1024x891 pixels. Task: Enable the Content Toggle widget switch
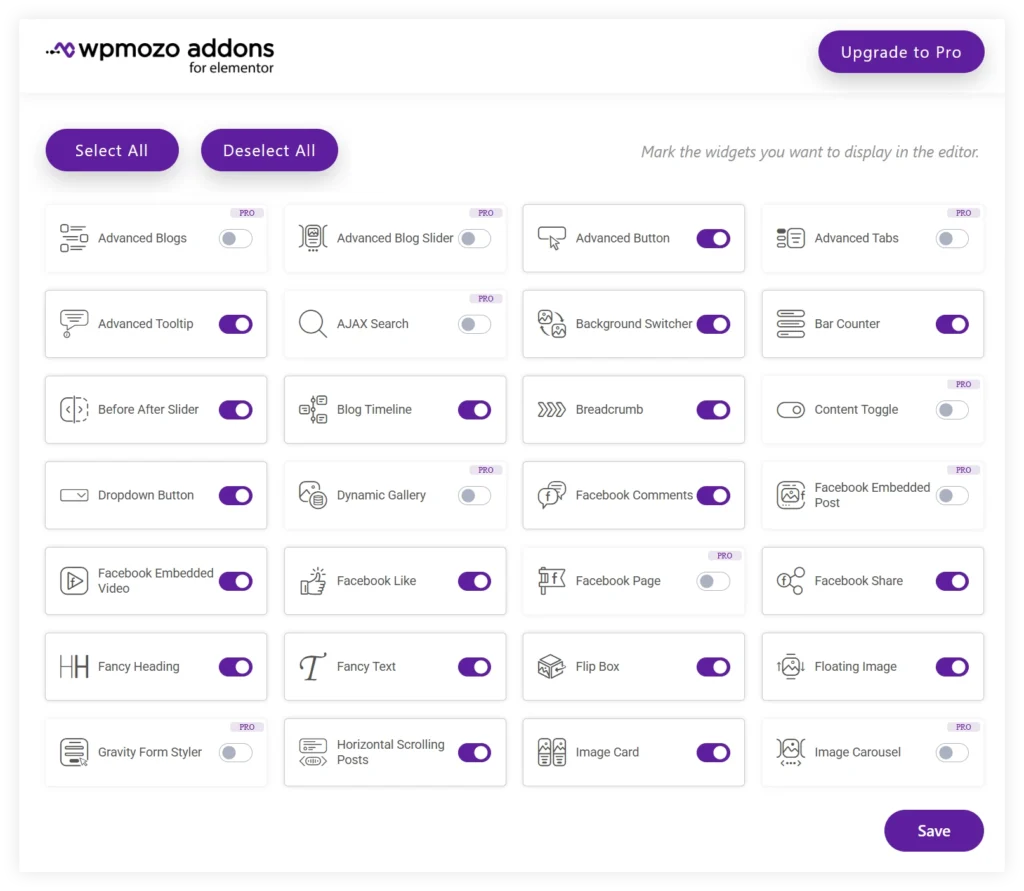point(952,410)
